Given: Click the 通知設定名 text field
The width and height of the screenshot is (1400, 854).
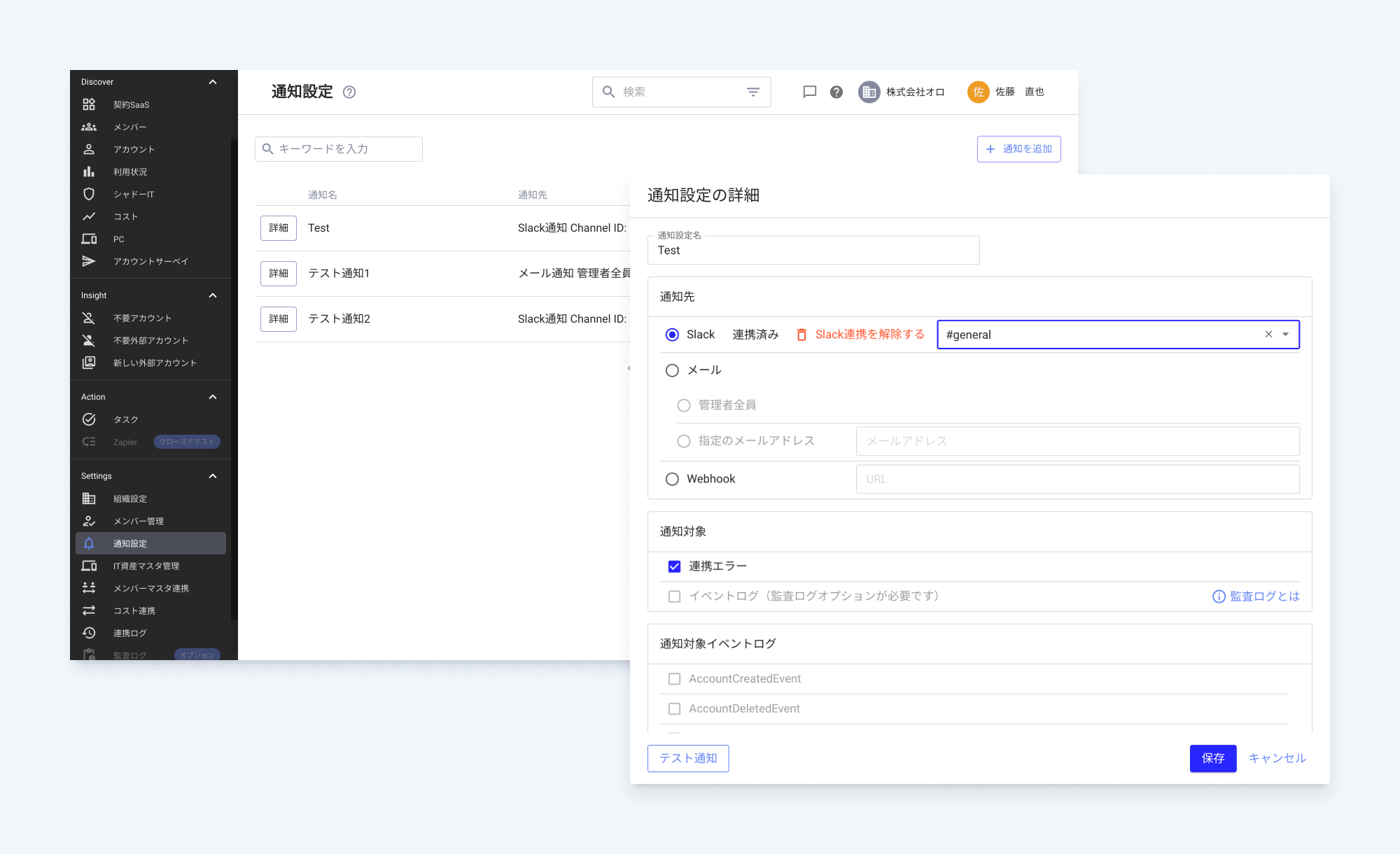Looking at the screenshot, I should pos(813,251).
